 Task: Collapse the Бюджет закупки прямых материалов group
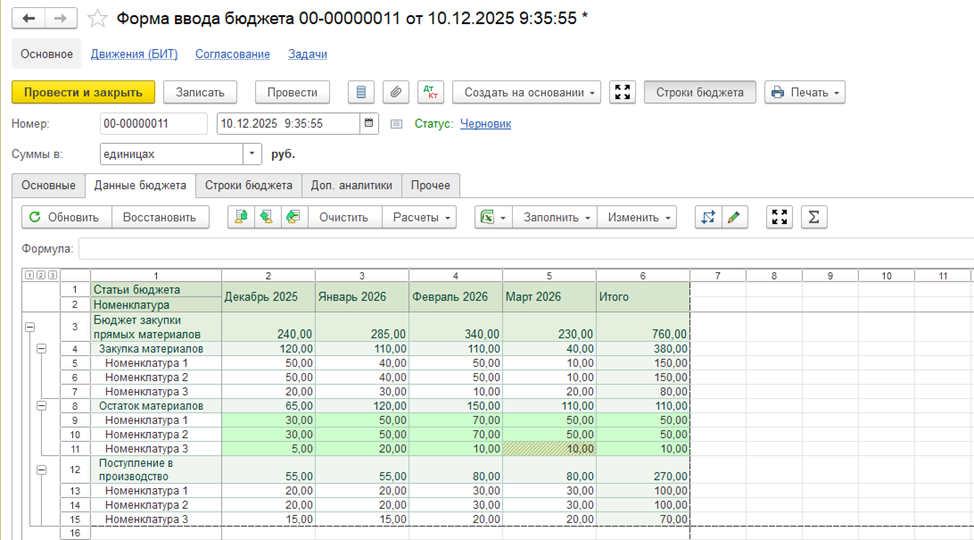28,327
